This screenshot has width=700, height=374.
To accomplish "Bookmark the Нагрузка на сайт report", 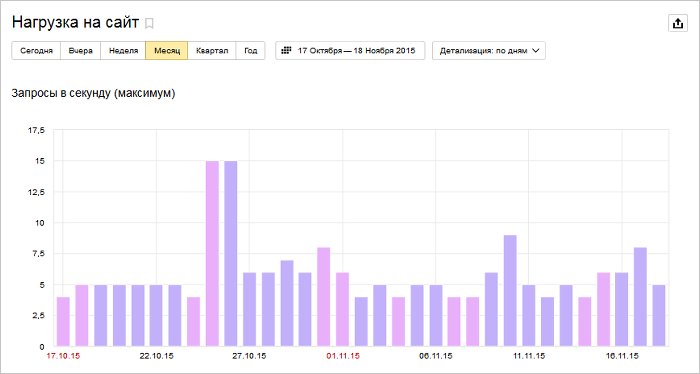I will [150, 24].
